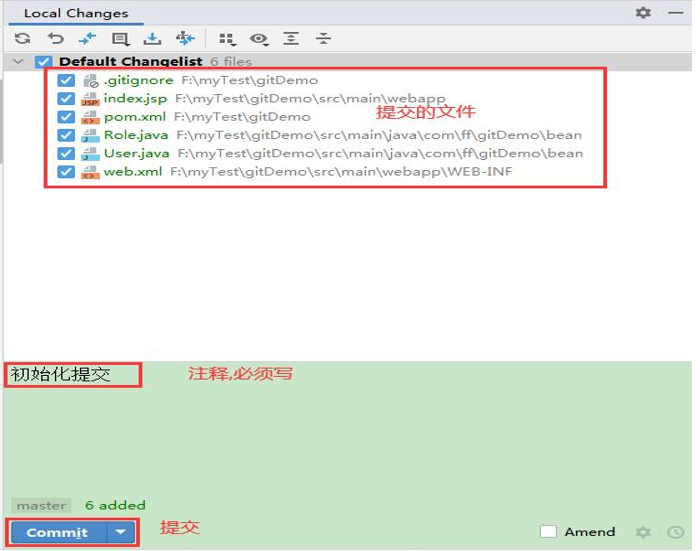Collapse the Default Changelist node

[18, 61]
